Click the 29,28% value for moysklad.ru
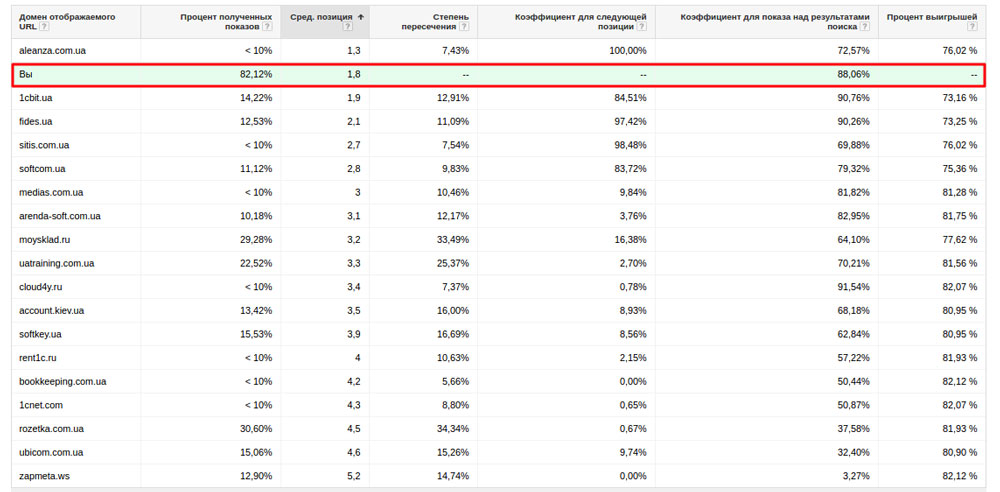Image resolution: width=1000 pixels, height=492 pixels. tap(257, 240)
